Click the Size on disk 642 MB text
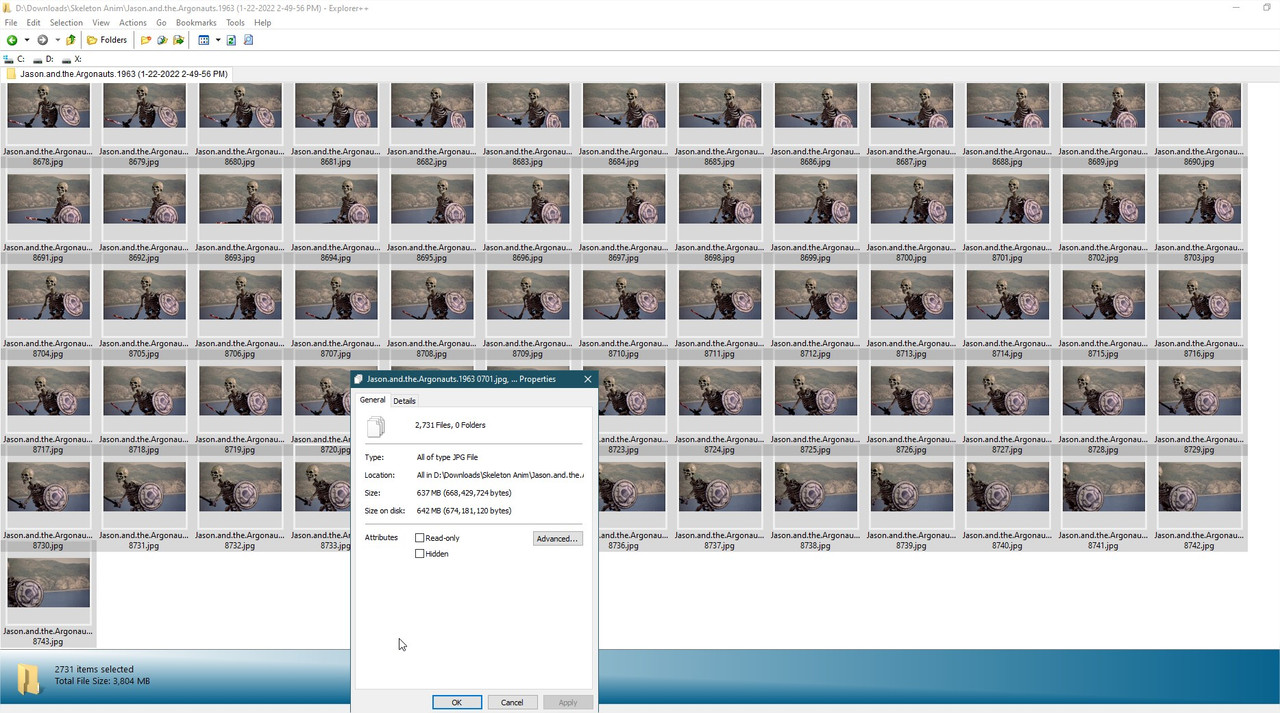Viewport: 1280px width, 713px height. 464,511
